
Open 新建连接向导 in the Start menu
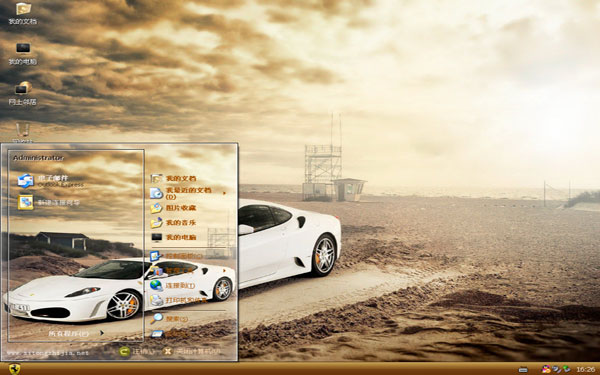49,202
